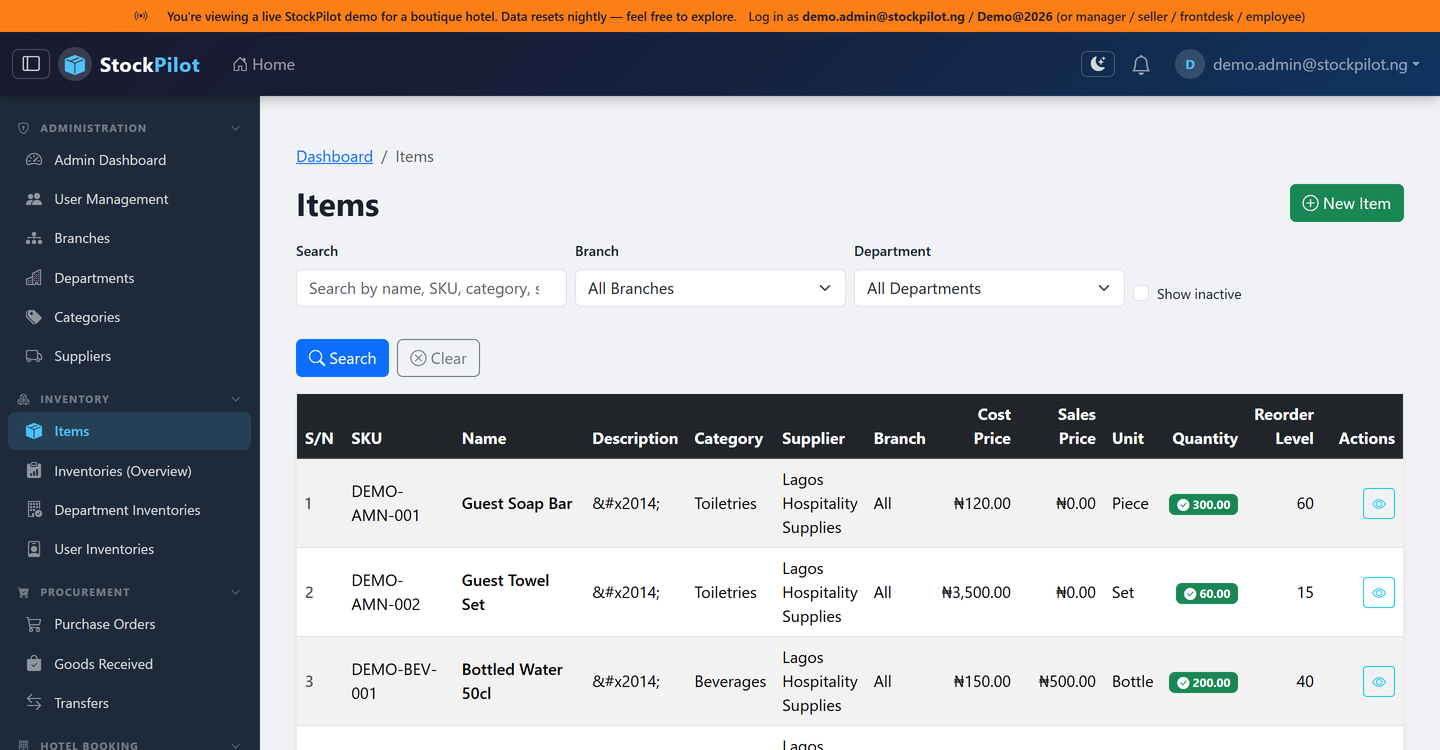
Task: Open demo.admin account dropdown menu
Action: click(x=1316, y=64)
